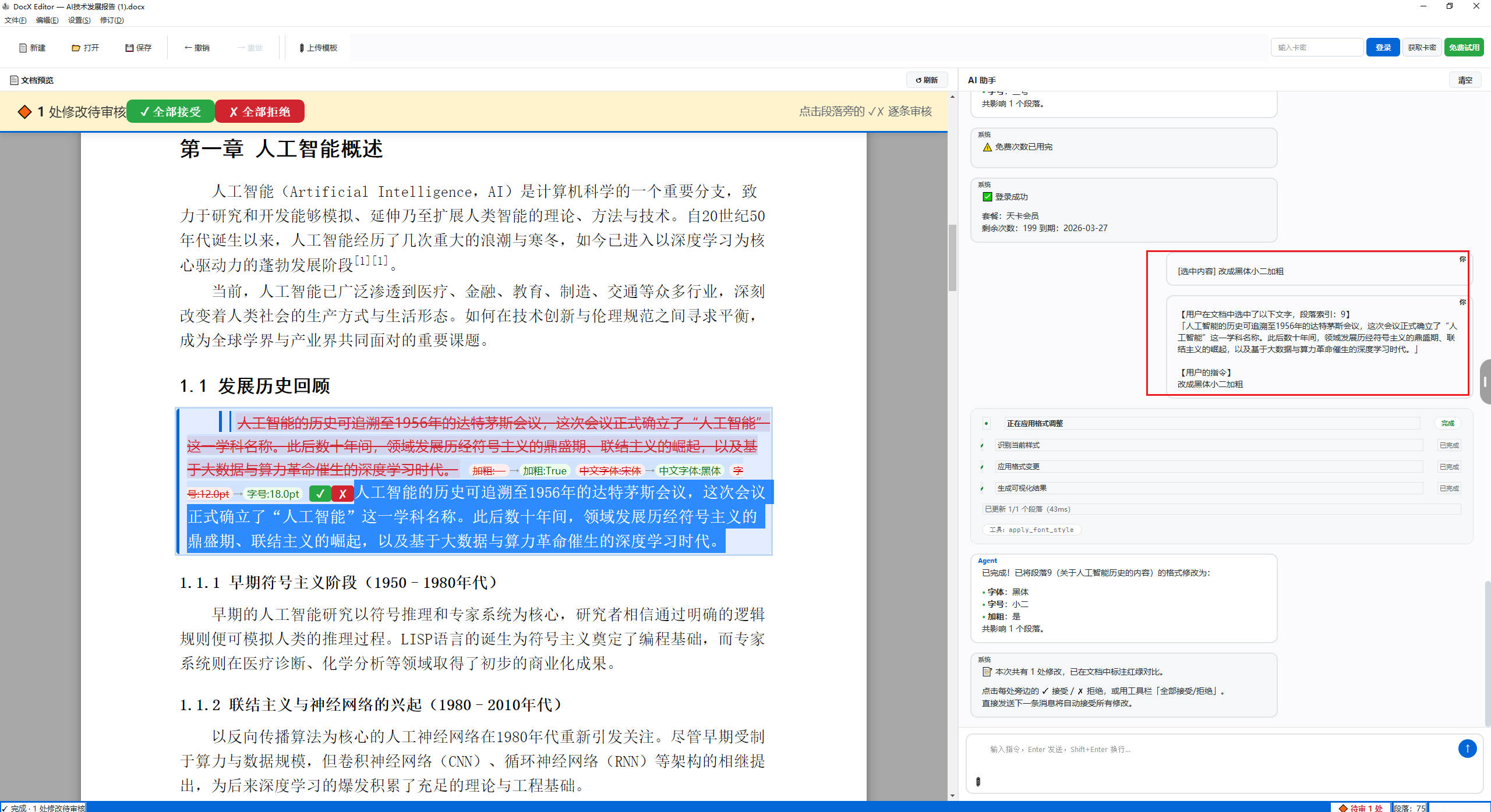Save document using 保存 icon
This screenshot has height=812, width=1491.
pos(138,48)
